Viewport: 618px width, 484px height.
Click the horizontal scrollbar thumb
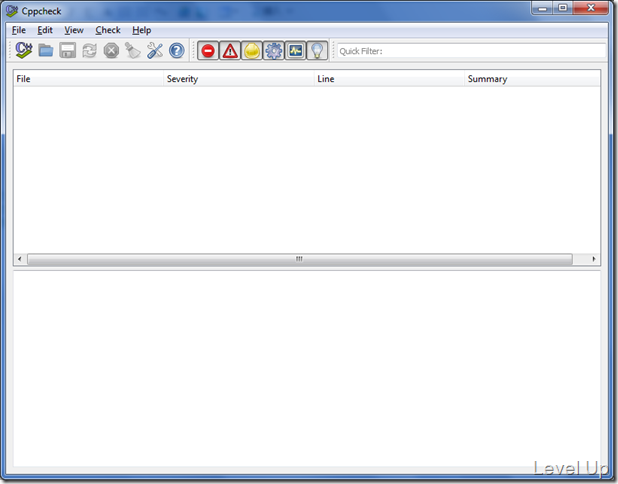(300, 259)
